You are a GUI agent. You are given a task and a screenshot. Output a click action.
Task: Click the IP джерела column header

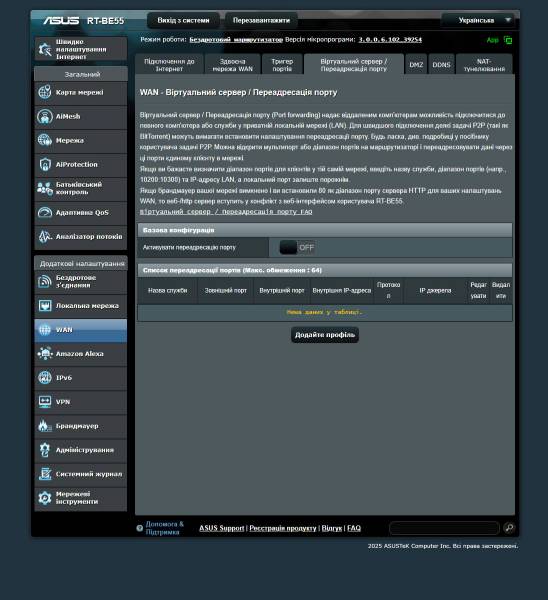[435, 290]
